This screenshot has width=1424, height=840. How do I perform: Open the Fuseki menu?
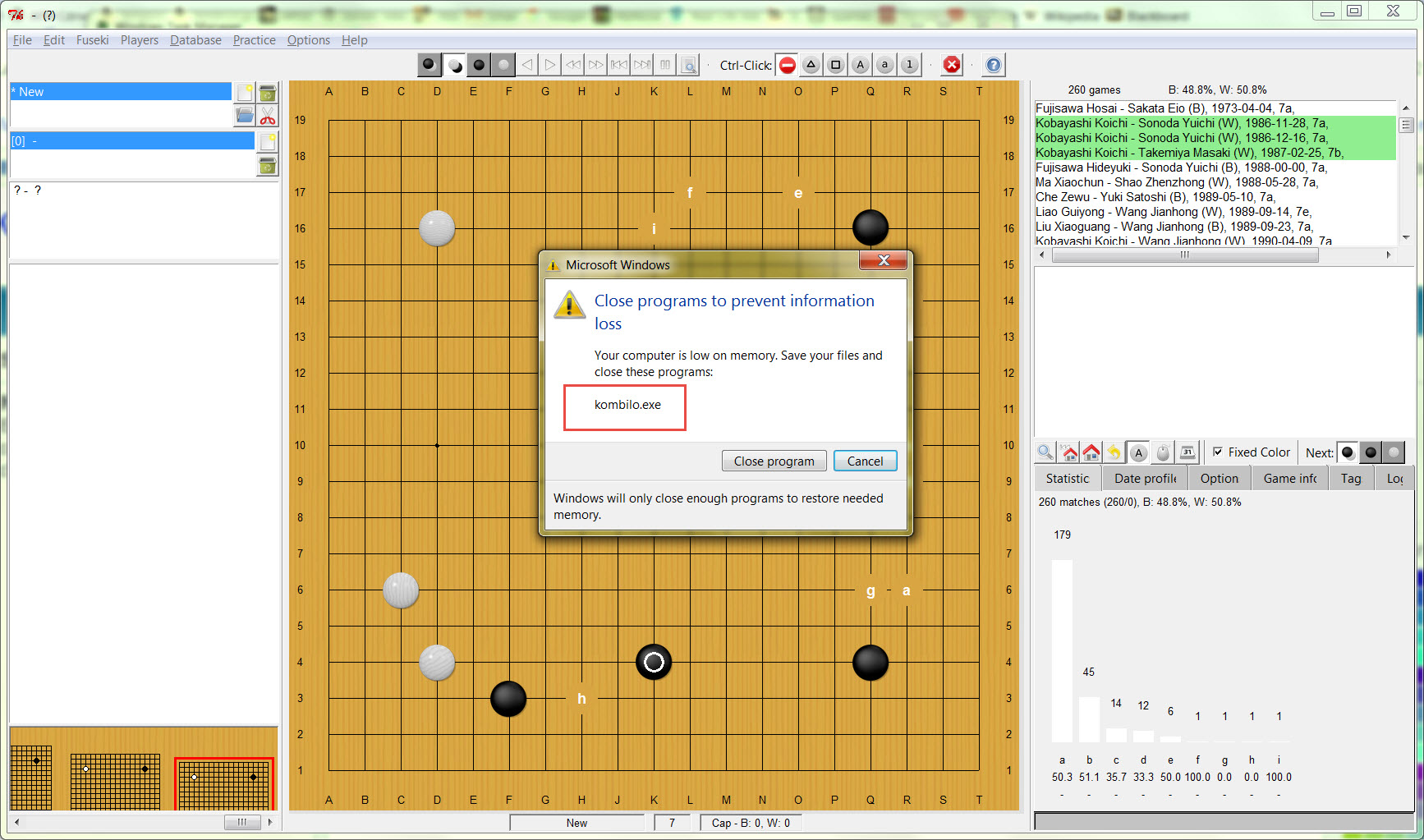[92, 40]
